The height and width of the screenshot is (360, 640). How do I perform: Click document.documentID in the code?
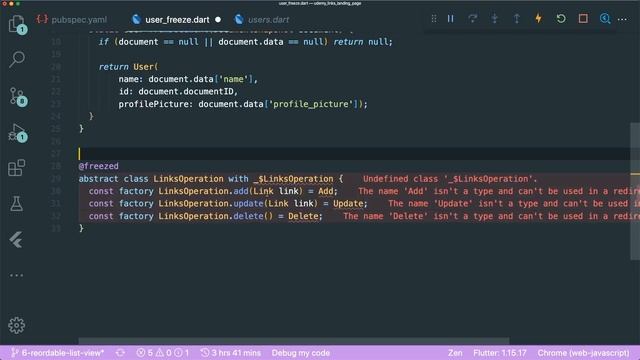(185, 91)
